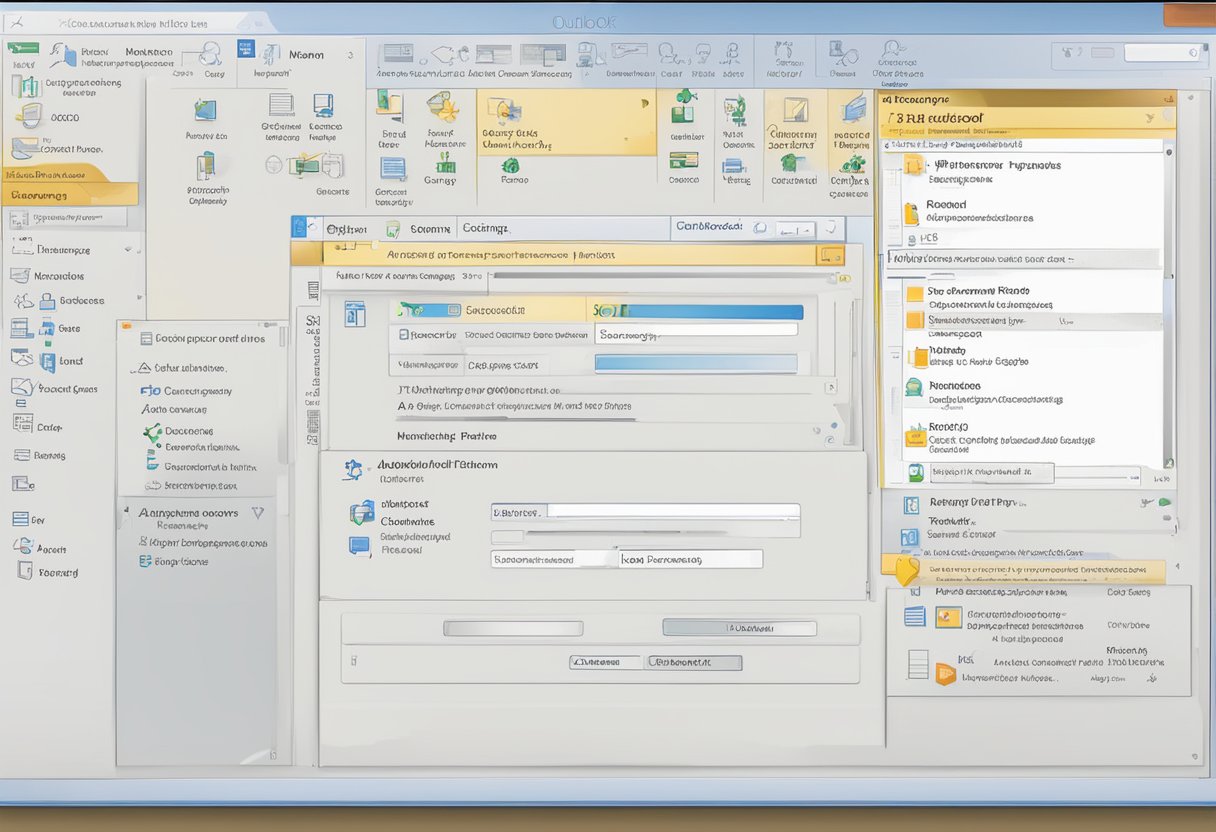Click the OK button in the lower dialog
Image resolution: width=1216 pixels, height=832 pixels.
pos(606,663)
